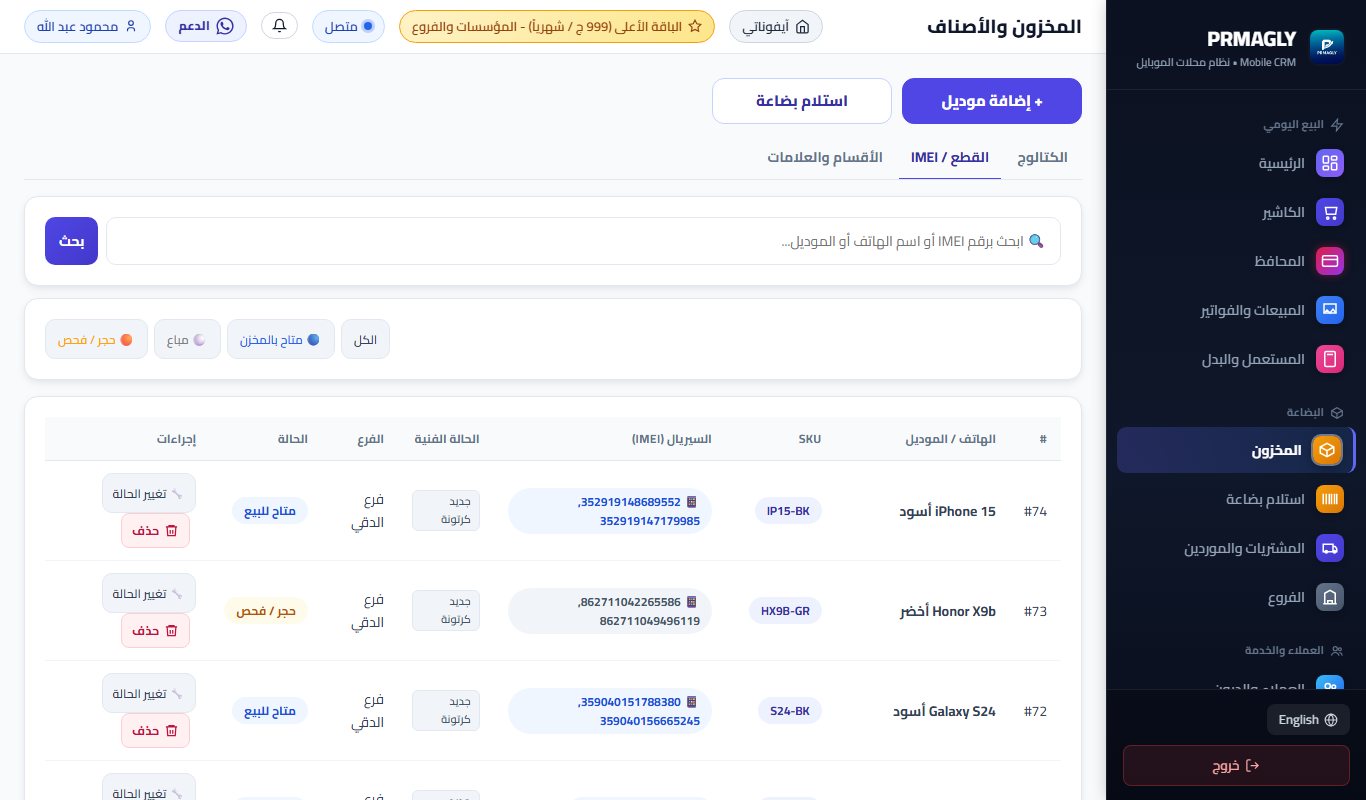Viewport: 1366px width, 800px height.
Task: Click SKU badge HX9B-GR
Action: pyautogui.click(x=785, y=611)
